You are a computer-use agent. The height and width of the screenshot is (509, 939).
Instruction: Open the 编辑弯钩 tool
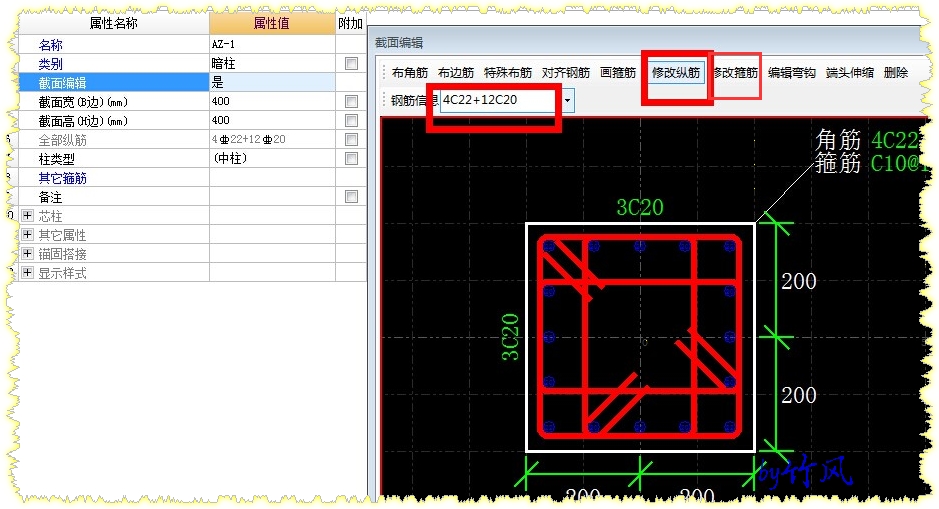(x=792, y=72)
